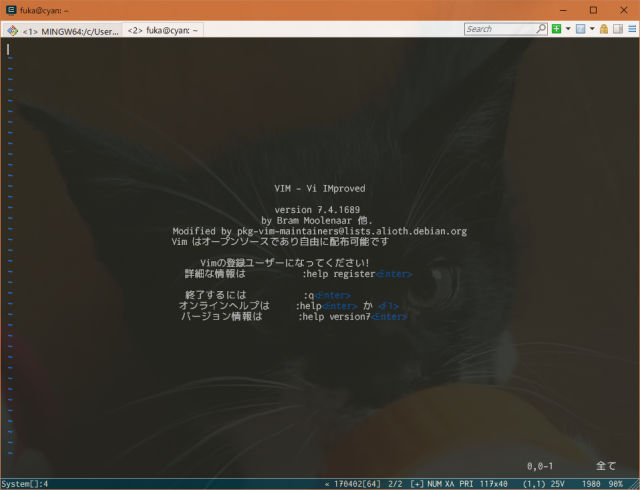The width and height of the screenshot is (640, 490).
Task: Click the '117x40' console size status
Action: (x=493, y=484)
